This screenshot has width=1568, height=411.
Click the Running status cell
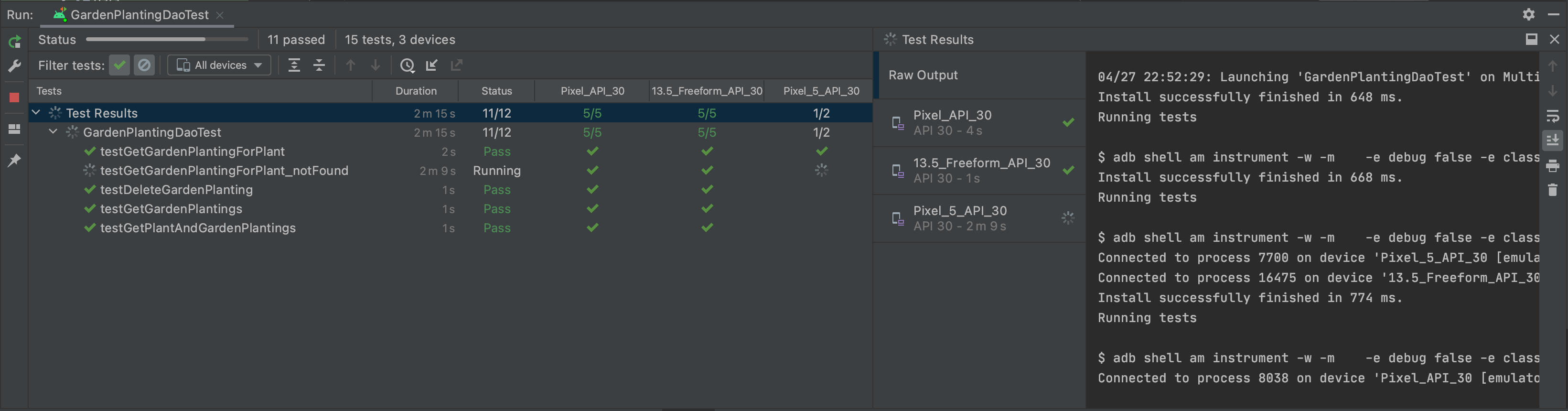point(497,171)
